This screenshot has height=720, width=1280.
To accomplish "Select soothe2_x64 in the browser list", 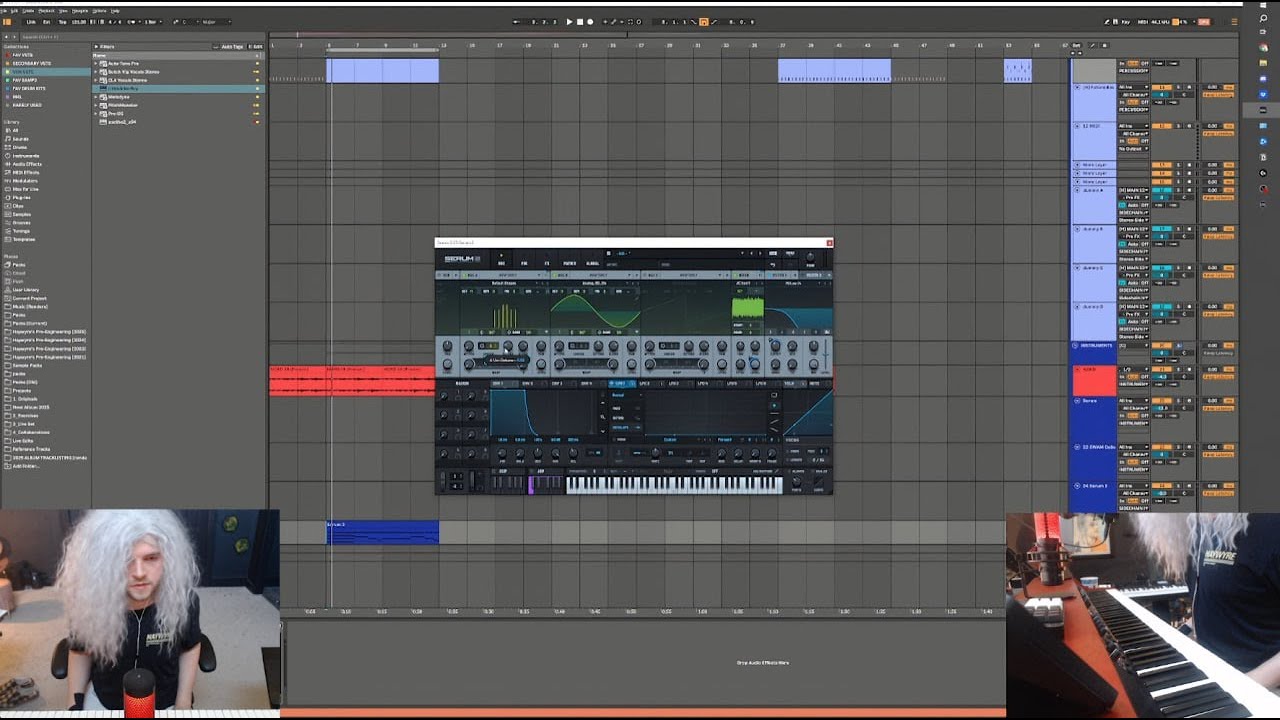I will 122,122.
